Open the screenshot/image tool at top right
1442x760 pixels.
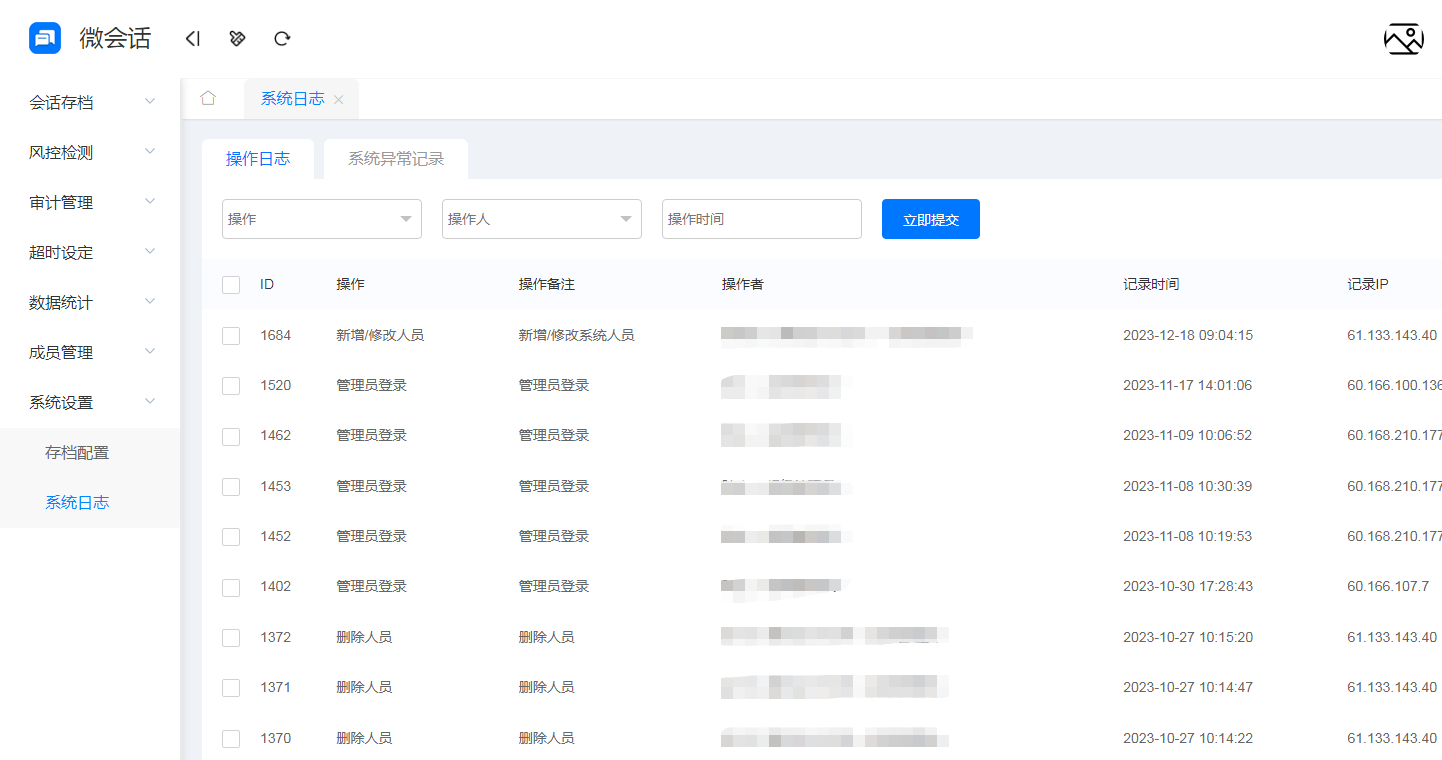pos(1404,38)
